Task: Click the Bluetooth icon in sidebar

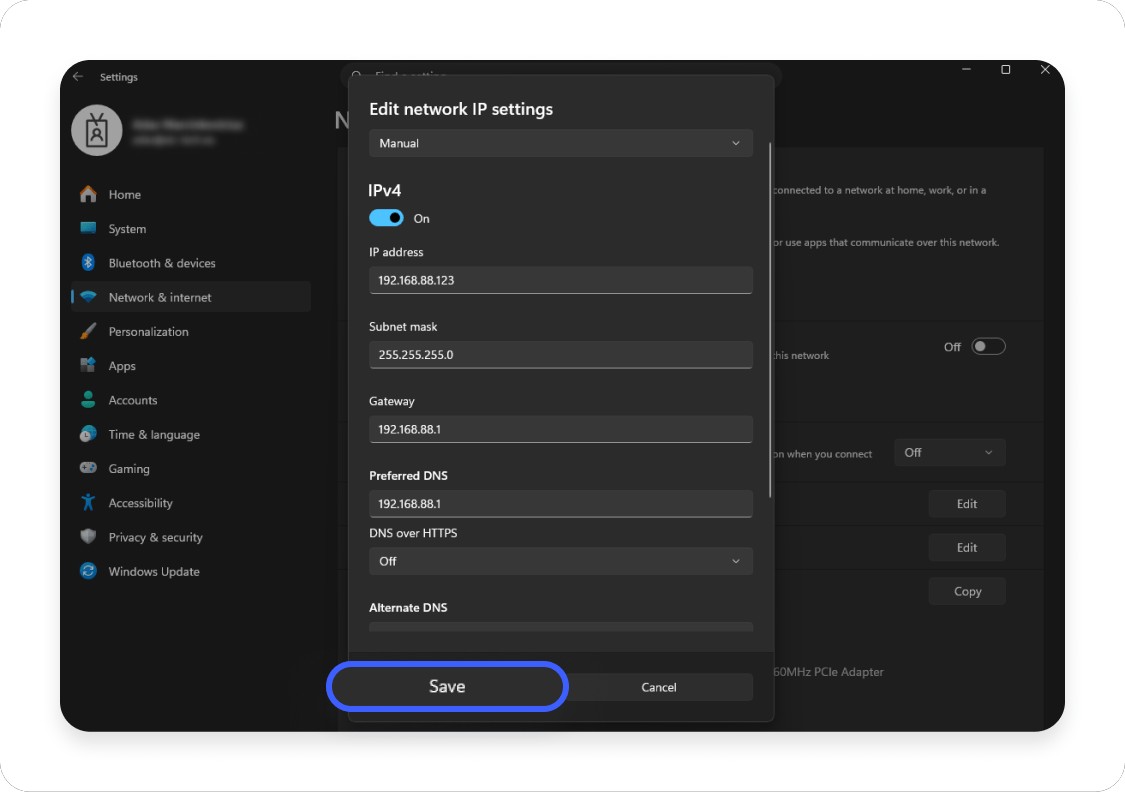Action: tap(88, 263)
